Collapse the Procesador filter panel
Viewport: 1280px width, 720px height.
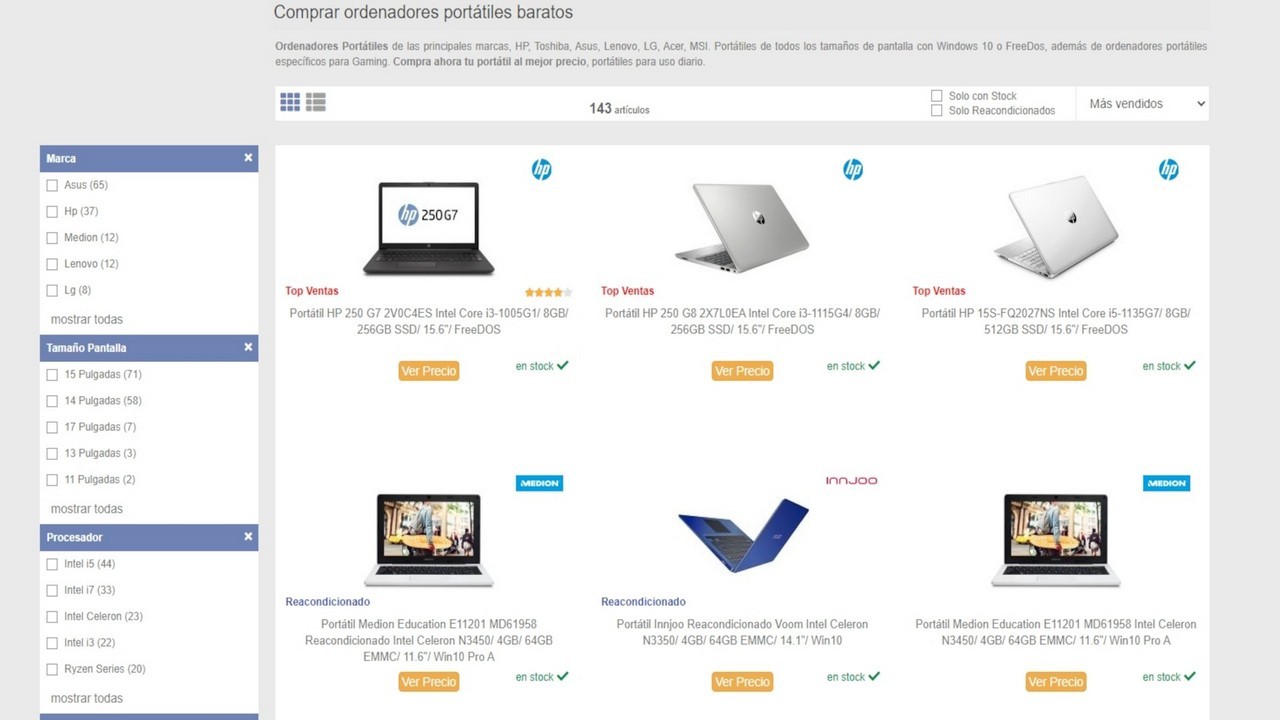click(248, 537)
